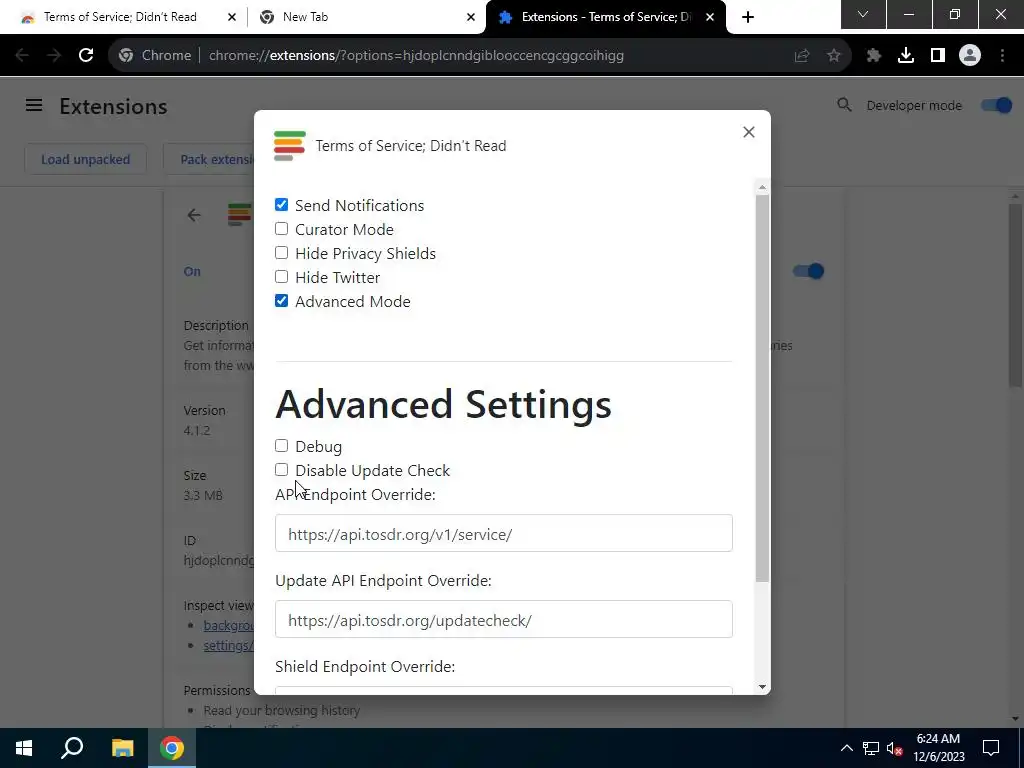Click Chrome icon in taskbar
The image size is (1024, 768).
pyautogui.click(x=172, y=748)
